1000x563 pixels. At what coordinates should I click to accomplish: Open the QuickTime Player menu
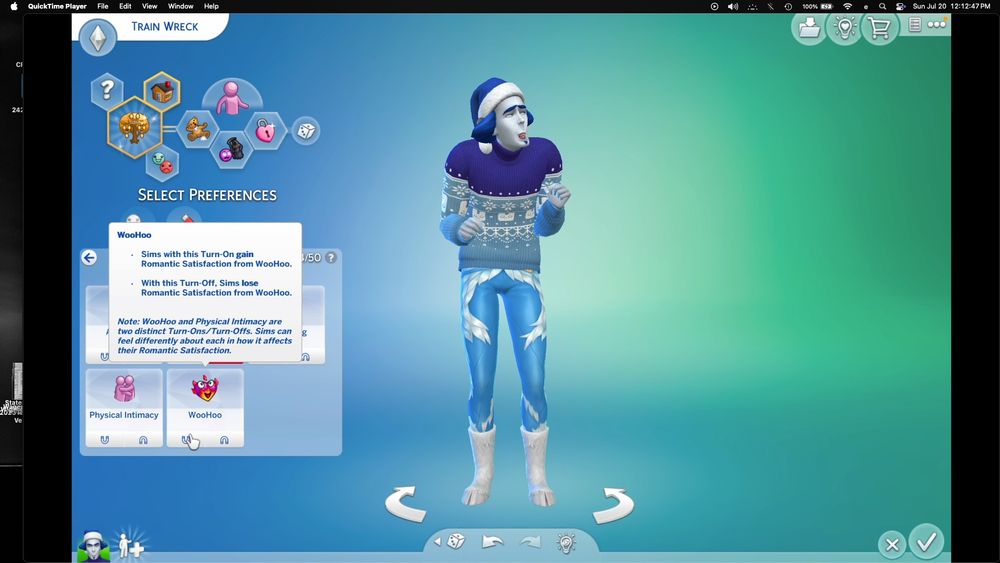pos(57,6)
